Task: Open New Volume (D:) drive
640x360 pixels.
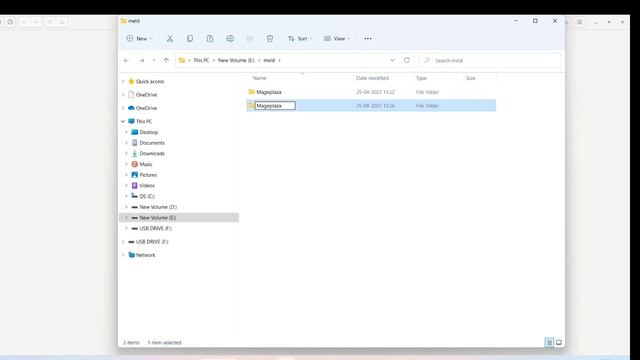Action: point(158,207)
